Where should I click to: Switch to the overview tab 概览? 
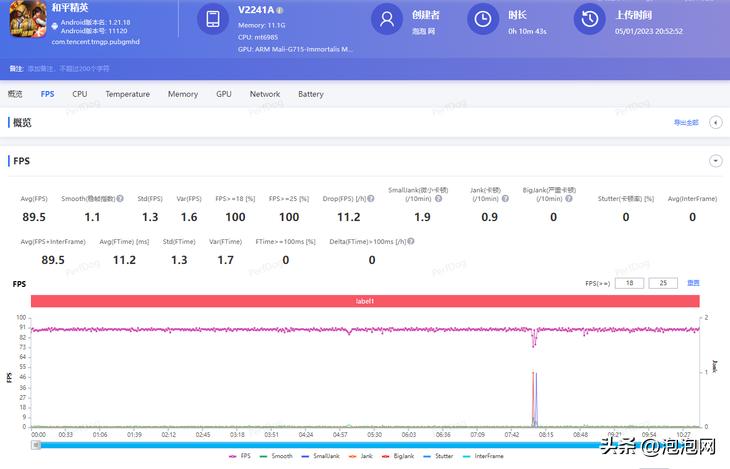[x=15, y=94]
